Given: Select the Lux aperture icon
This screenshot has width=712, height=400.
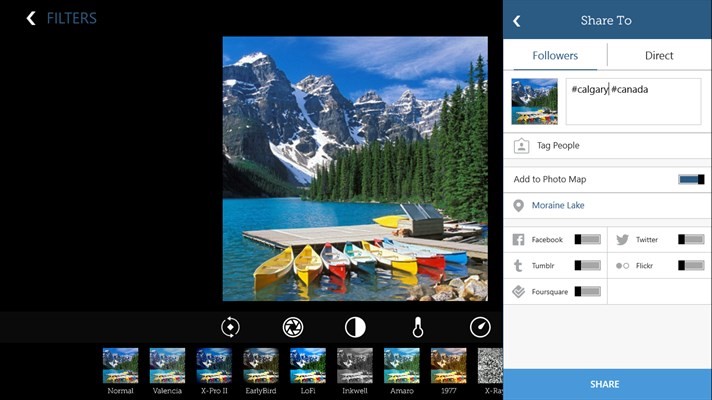Looking at the screenshot, I should 293,327.
